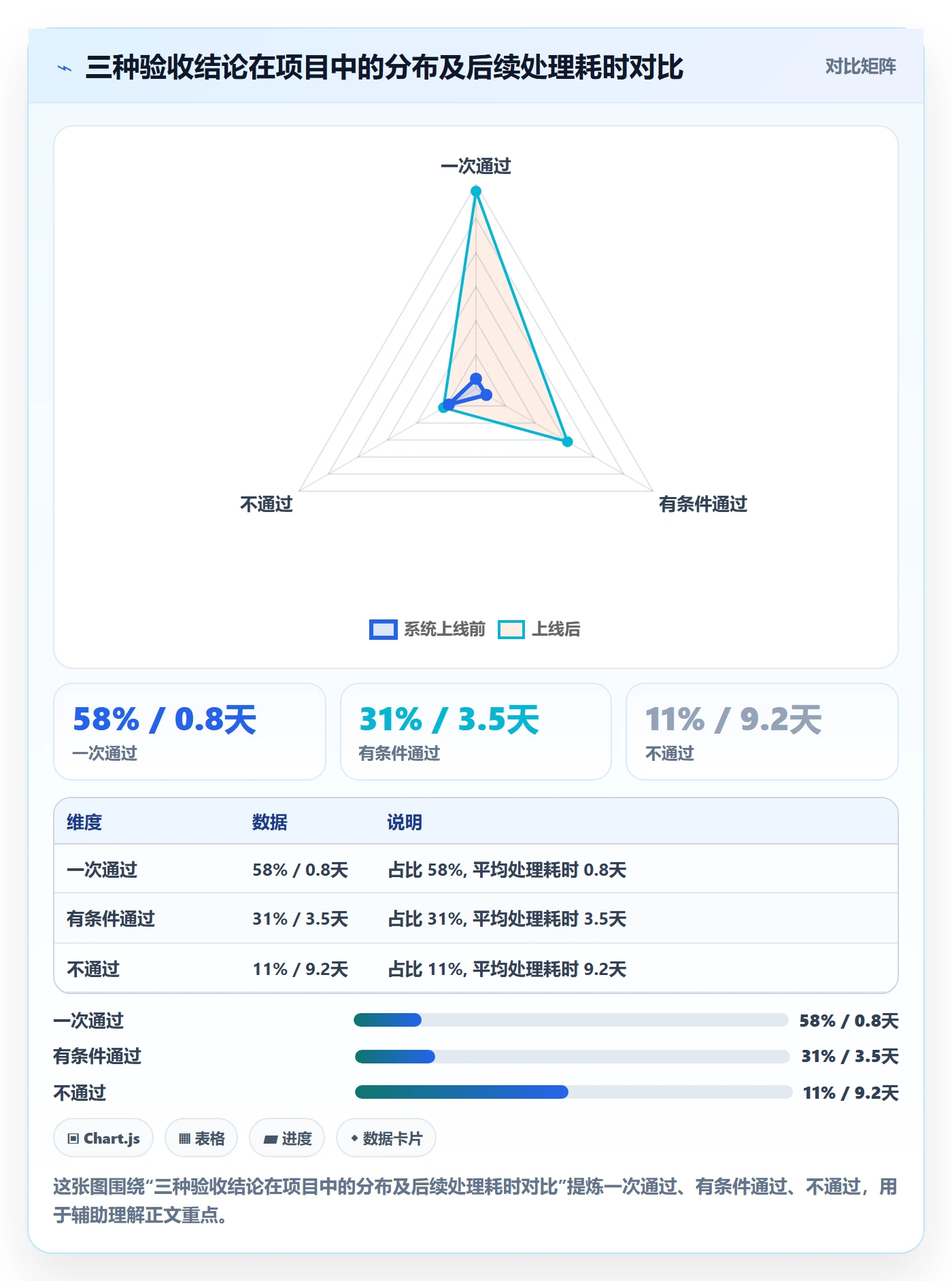Viewport: 952px width, 1281px height.
Task: Click the 不通过 radar axis label
Action: [267, 504]
